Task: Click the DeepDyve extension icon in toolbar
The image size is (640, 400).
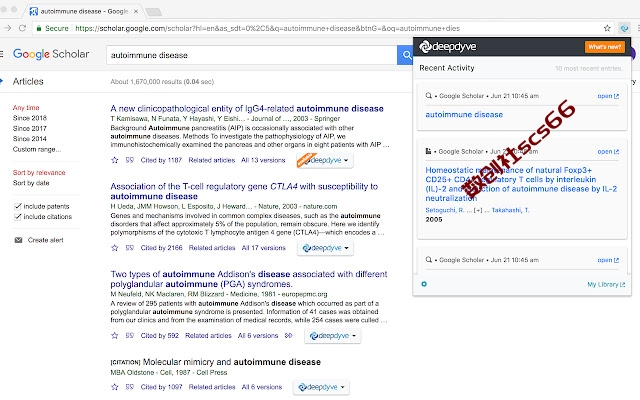Action: click(x=624, y=28)
